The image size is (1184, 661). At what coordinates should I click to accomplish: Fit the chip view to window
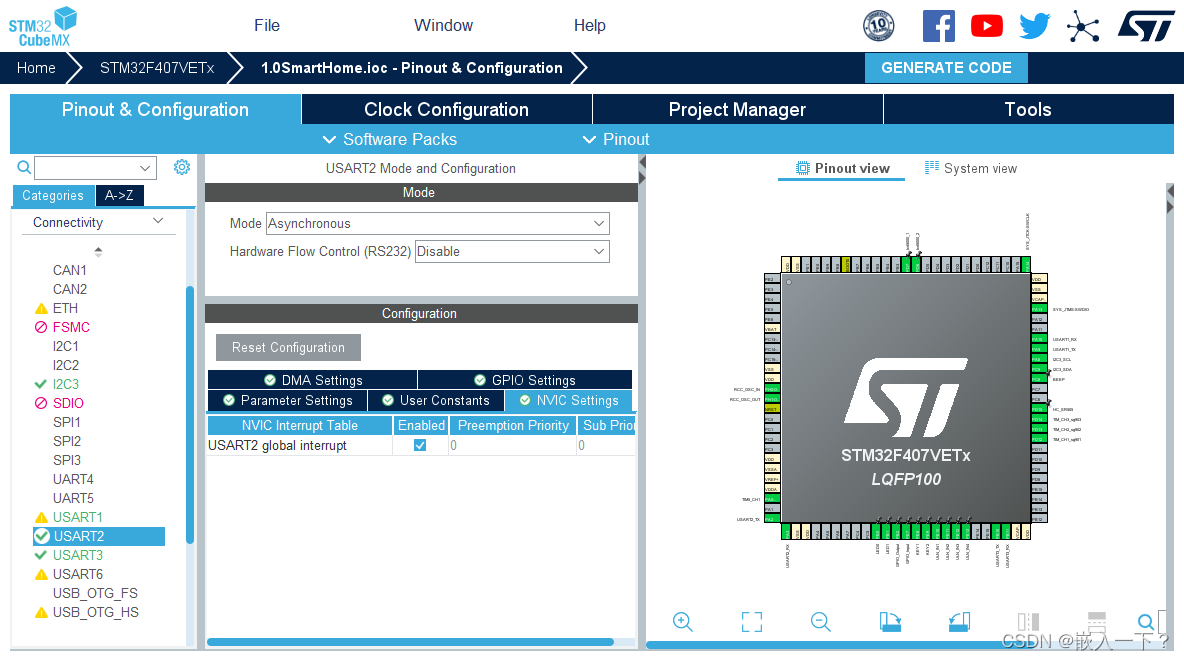(751, 622)
